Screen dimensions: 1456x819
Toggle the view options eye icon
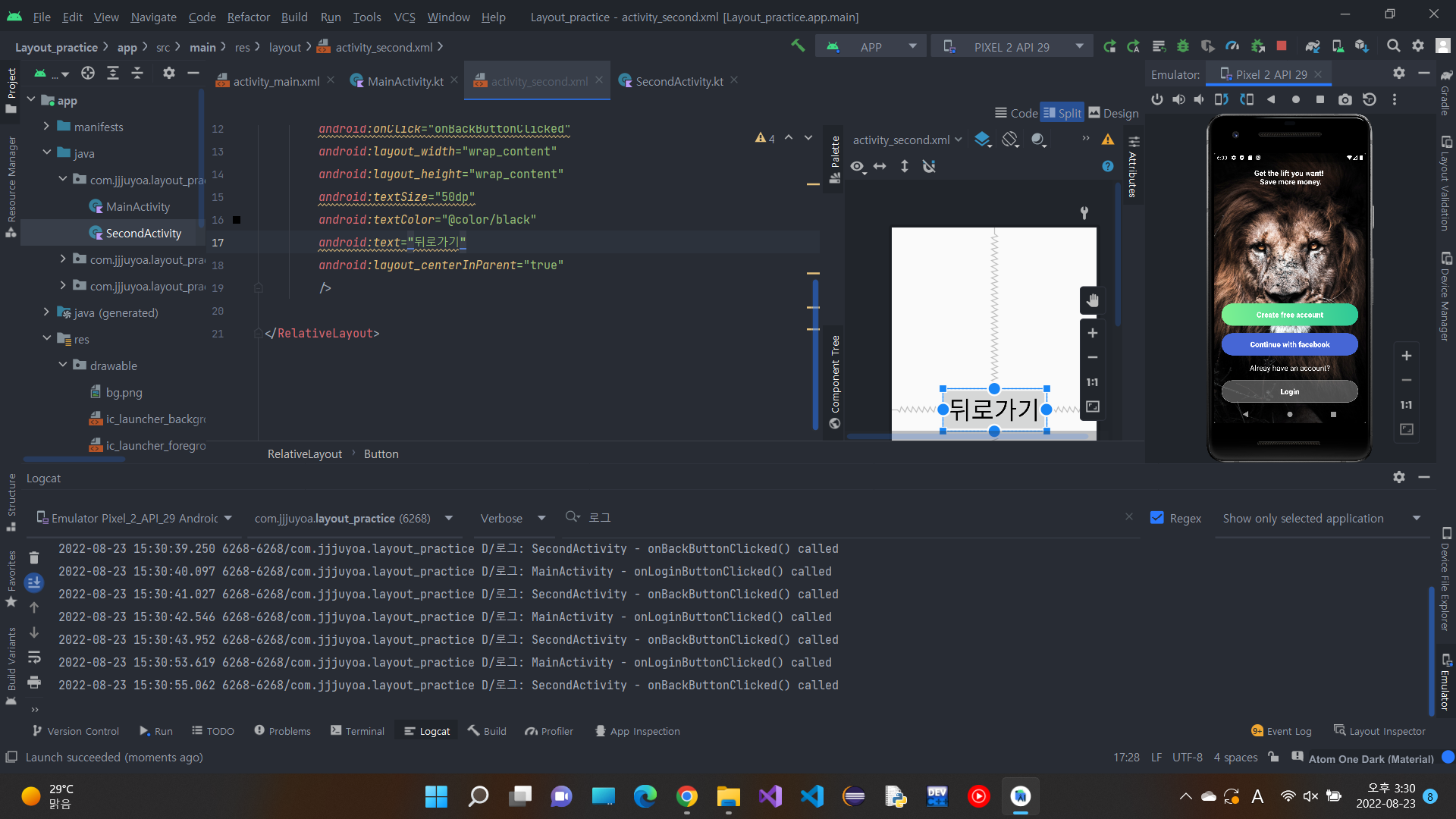(858, 166)
